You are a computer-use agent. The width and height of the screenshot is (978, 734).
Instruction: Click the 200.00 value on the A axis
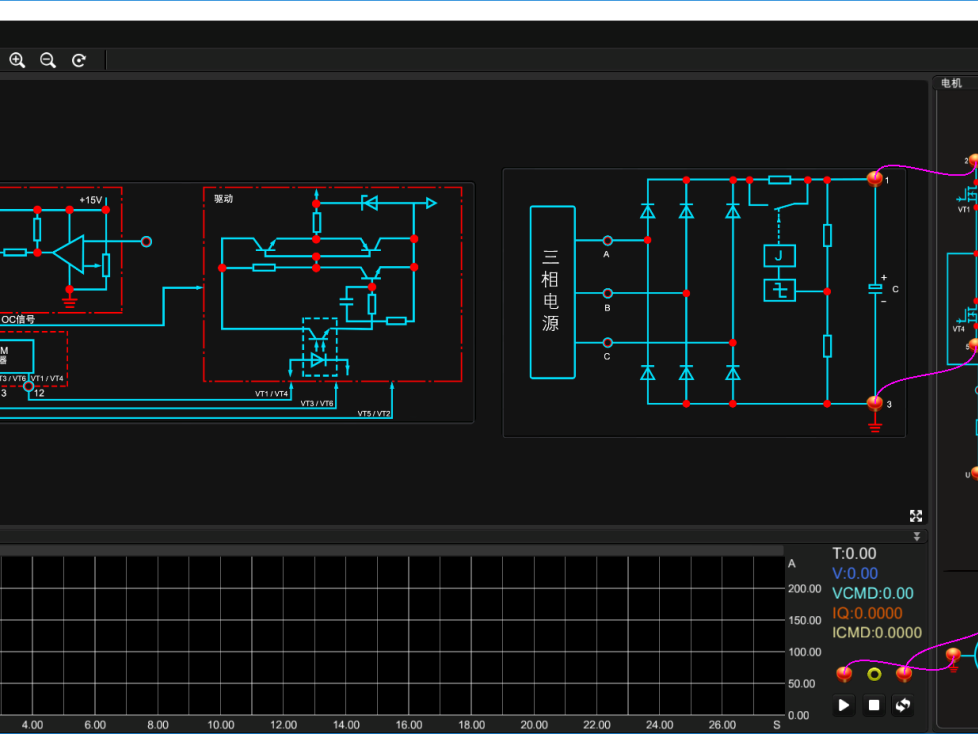(x=805, y=589)
